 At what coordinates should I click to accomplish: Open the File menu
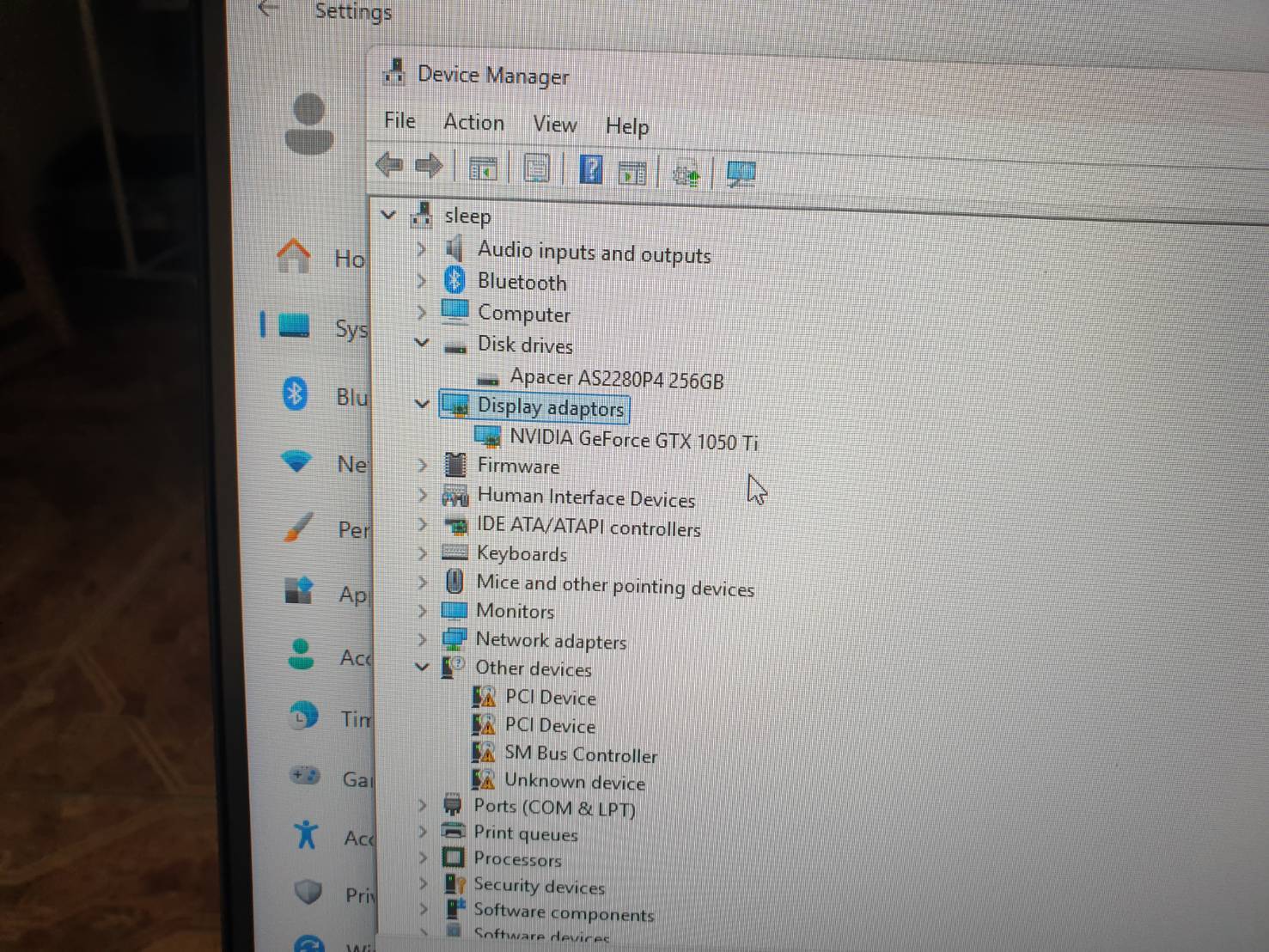(400, 120)
